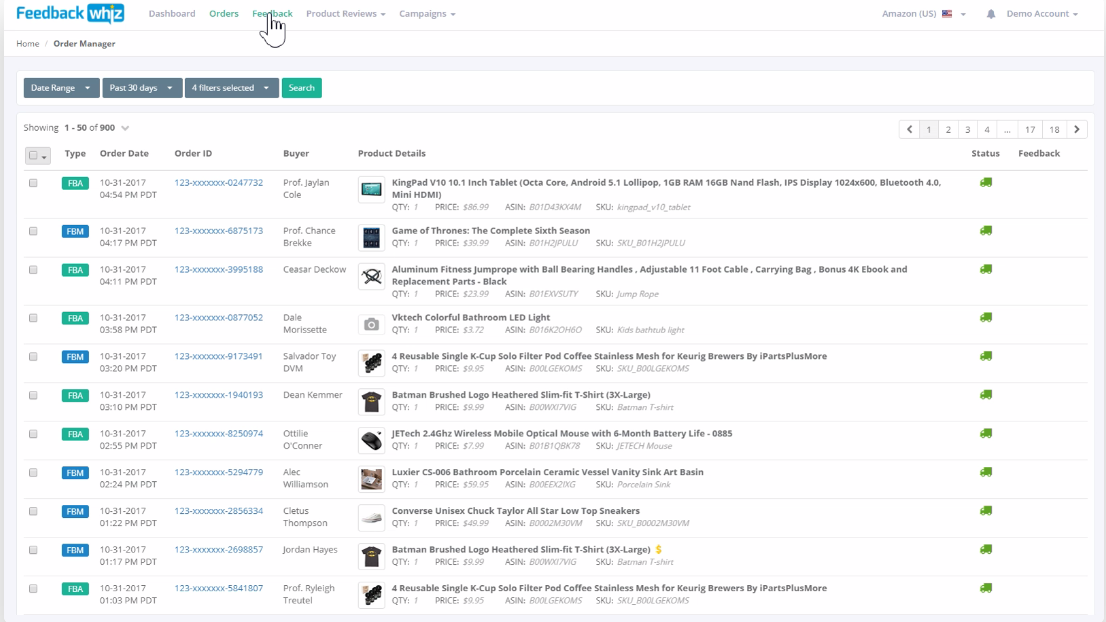This screenshot has width=1106, height=622.
Task: Click camera placeholder for Vktech LED Light
Action: click(371, 324)
